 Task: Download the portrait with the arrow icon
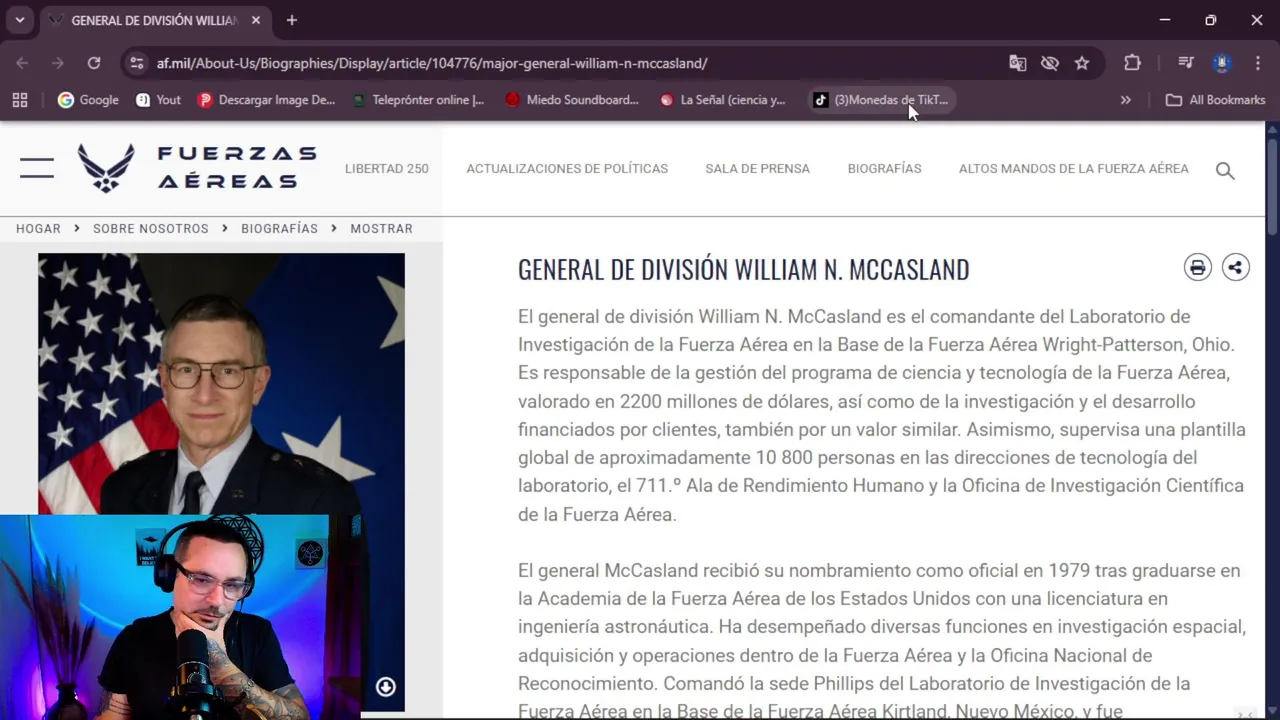point(385,686)
